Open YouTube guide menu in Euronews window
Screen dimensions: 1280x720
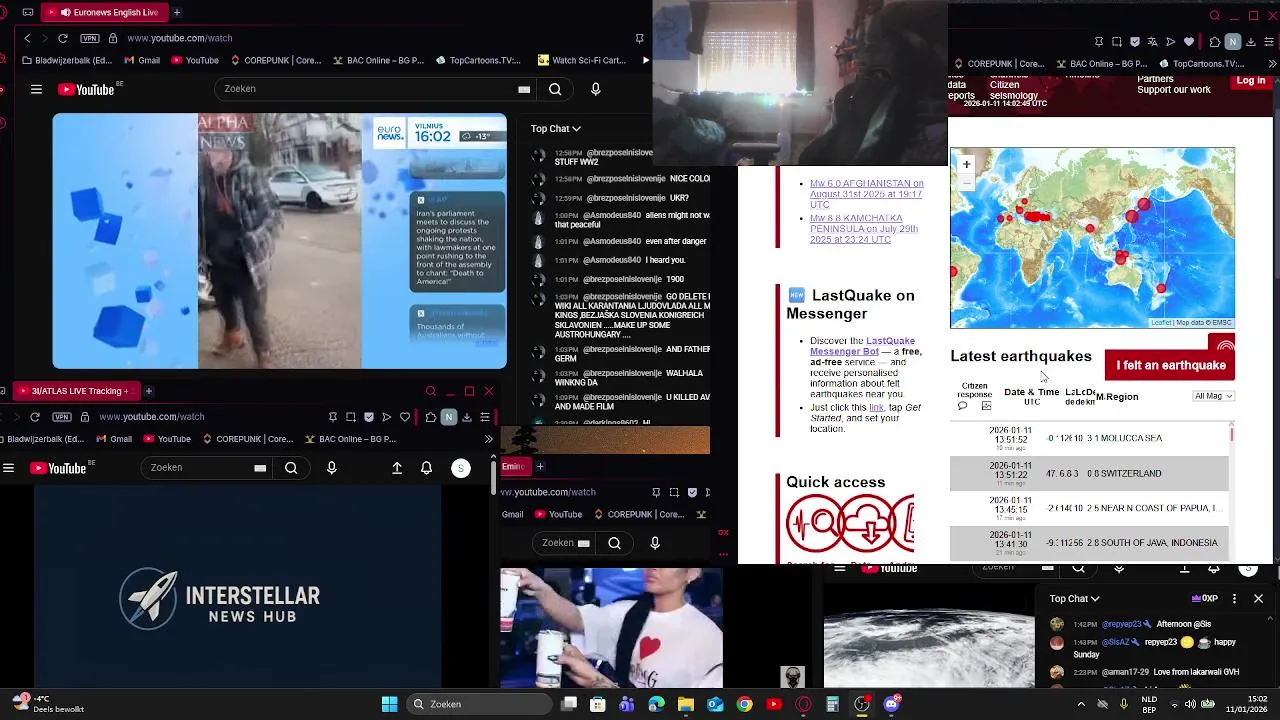36,89
